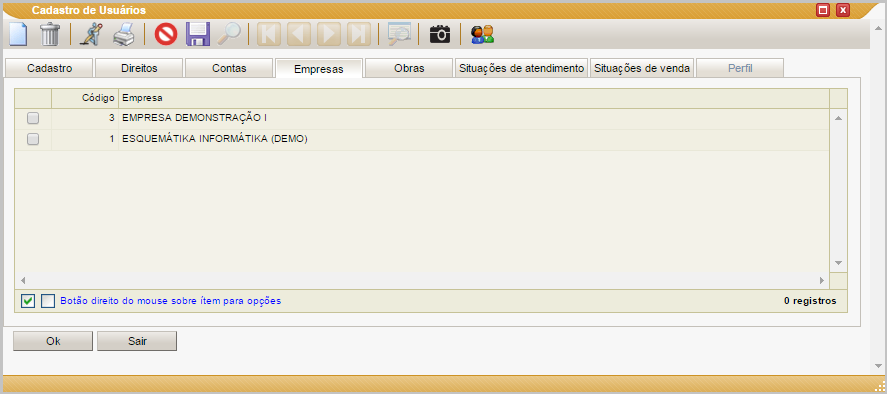This screenshot has height=394, width=887.
Task: Check the EMPRESA DEMONSTRAÇÃO I checkbox
Action: click(33, 118)
